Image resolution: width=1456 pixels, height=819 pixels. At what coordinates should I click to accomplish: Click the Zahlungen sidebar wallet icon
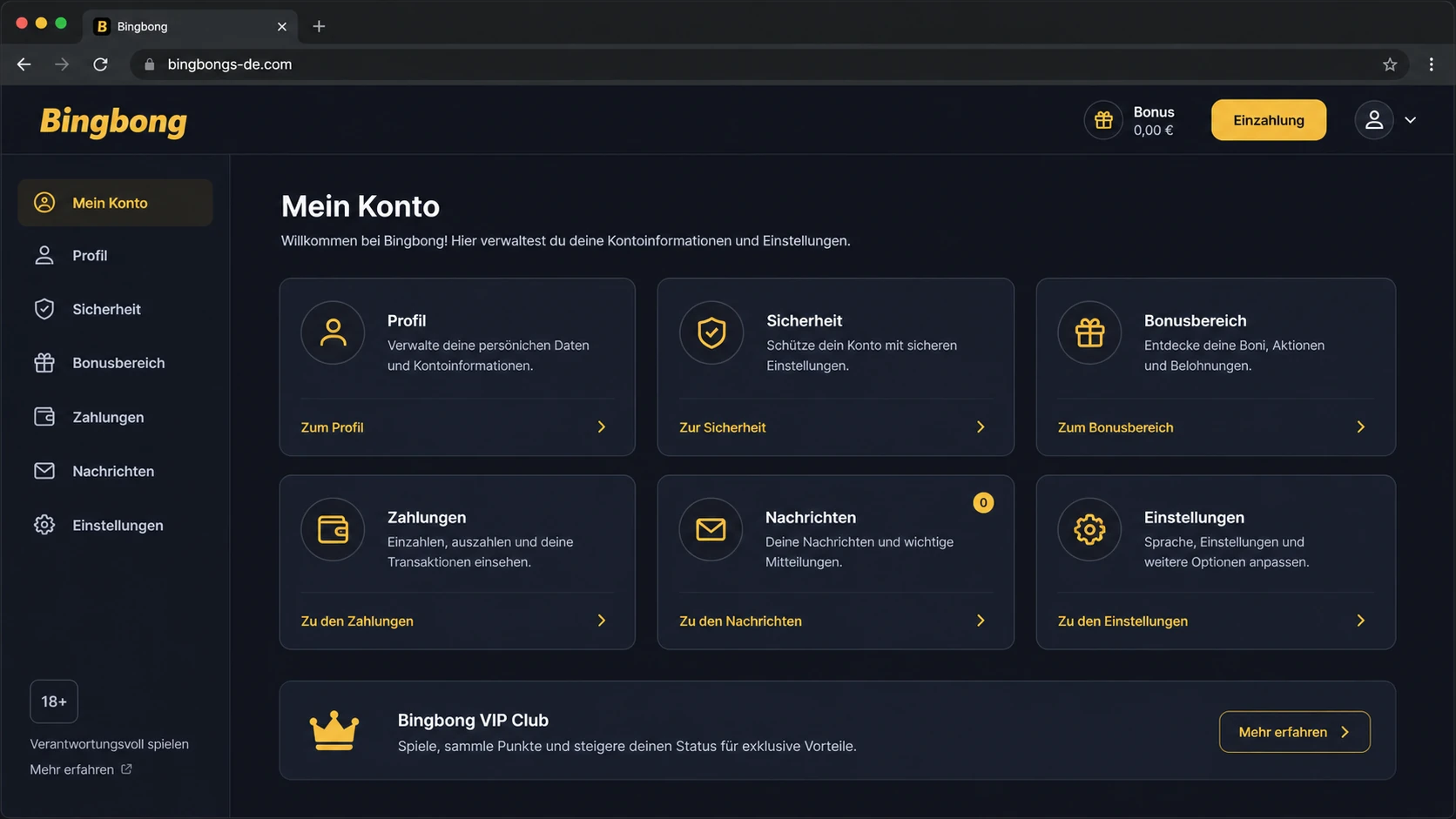44,417
